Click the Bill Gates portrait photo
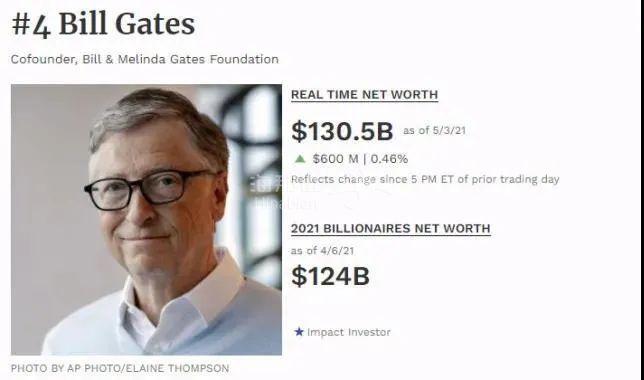The image size is (644, 380). (146, 220)
